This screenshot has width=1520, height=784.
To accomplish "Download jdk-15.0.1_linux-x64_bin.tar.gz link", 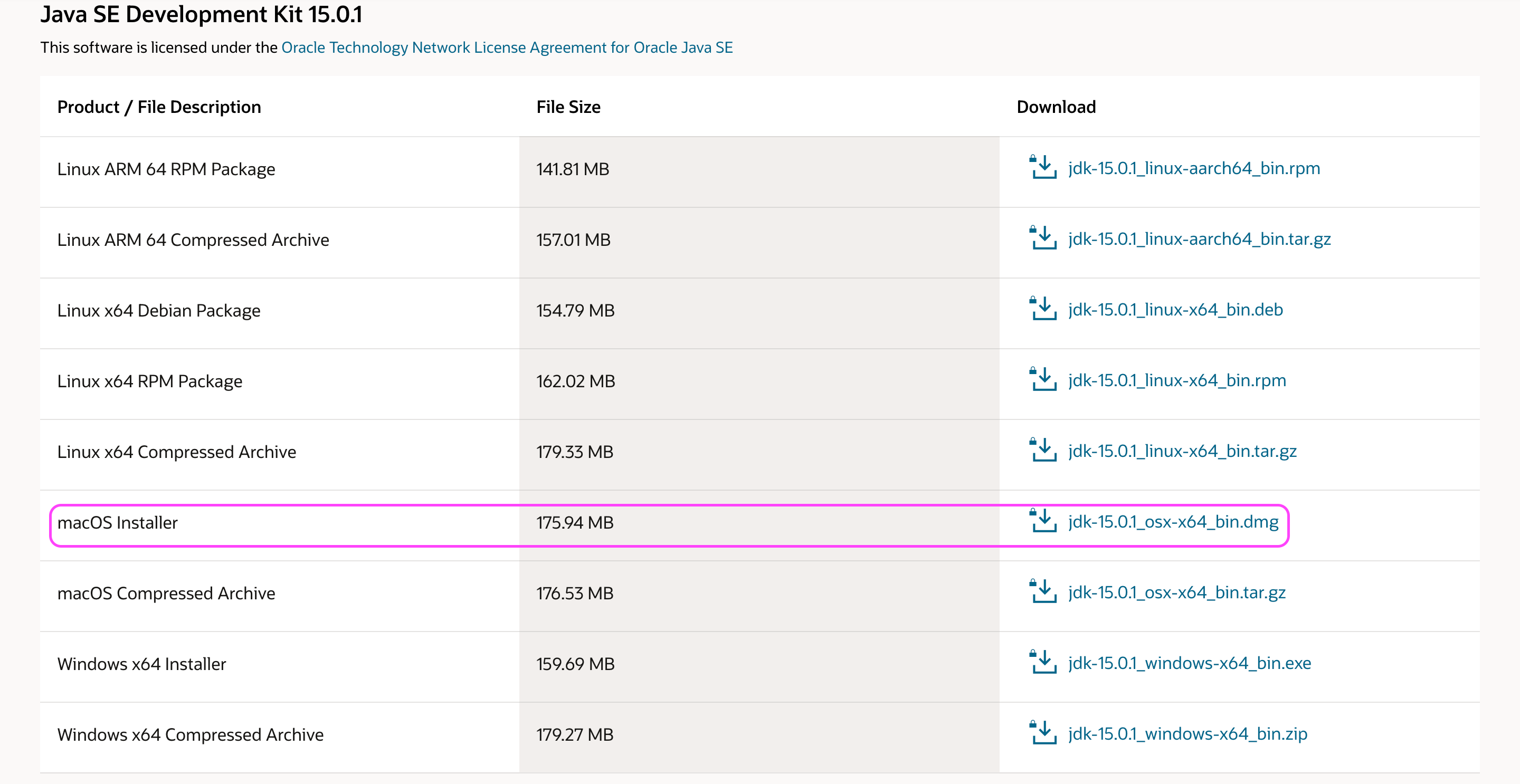I will [1182, 451].
